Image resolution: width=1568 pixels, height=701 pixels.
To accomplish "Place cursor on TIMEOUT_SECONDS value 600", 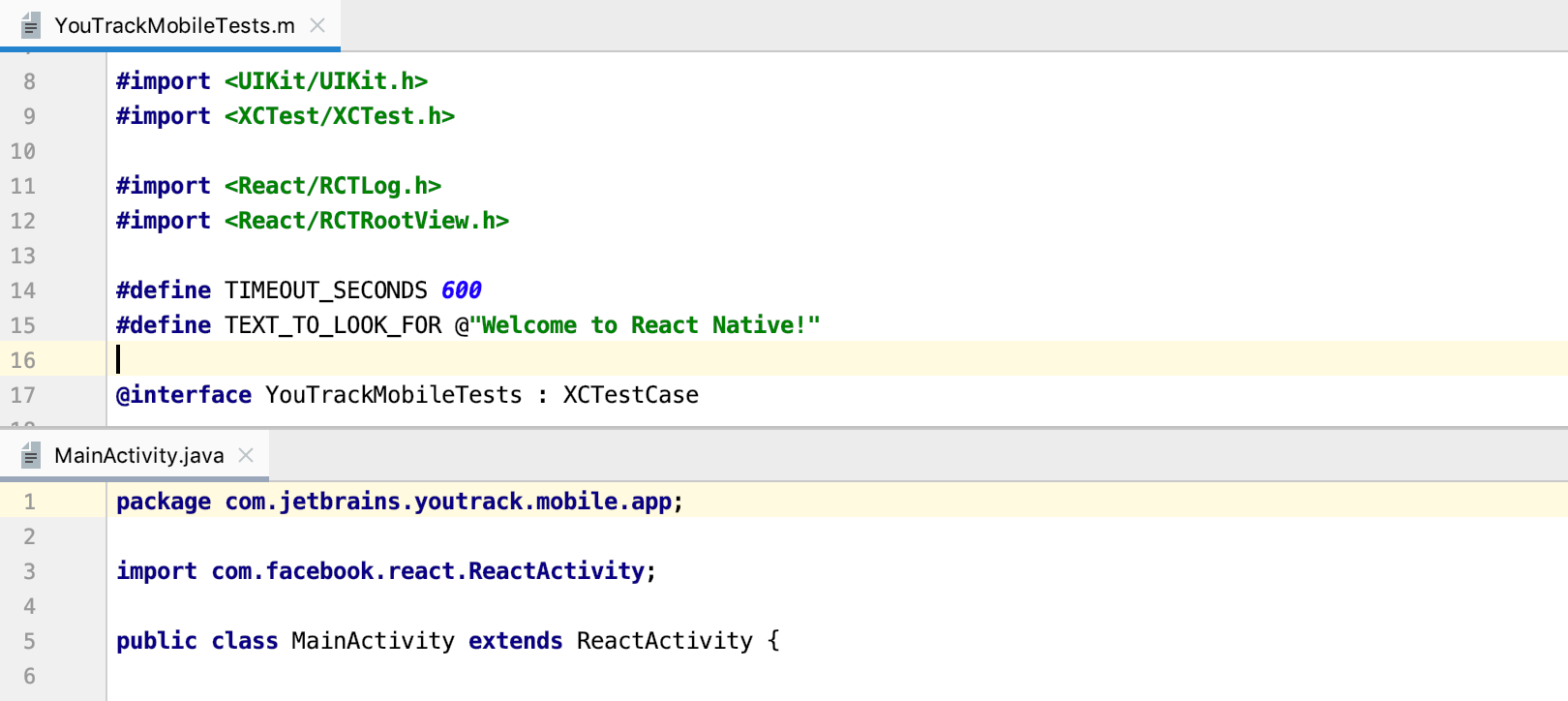I will tap(462, 290).
